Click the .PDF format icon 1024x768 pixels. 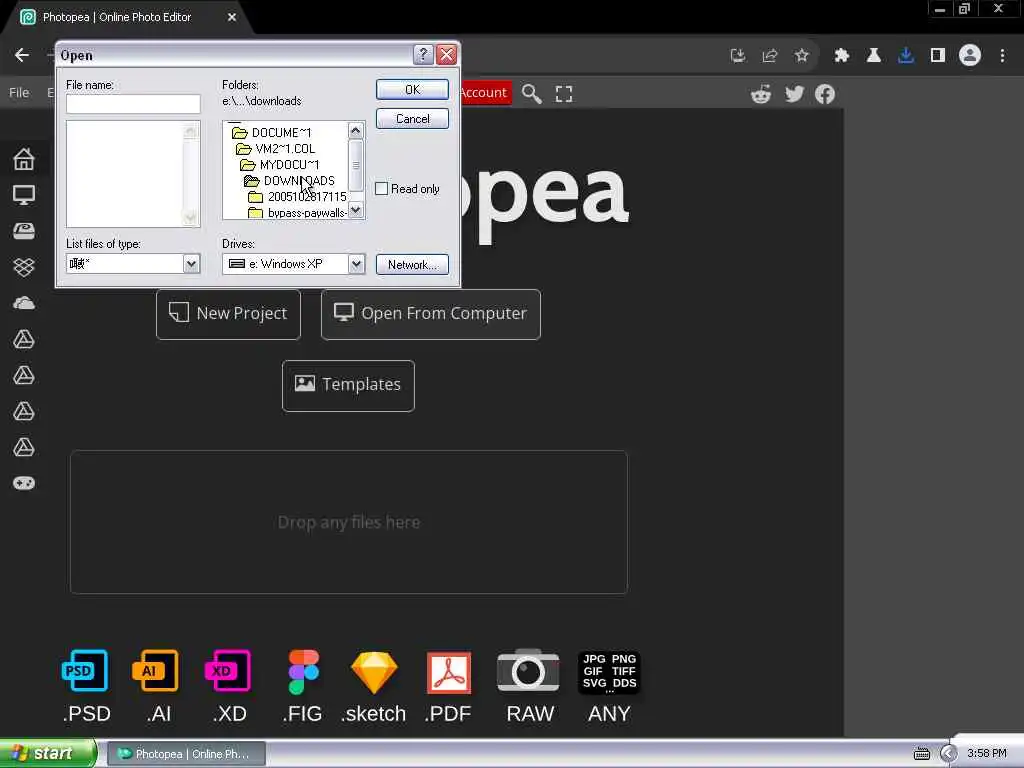(x=449, y=672)
